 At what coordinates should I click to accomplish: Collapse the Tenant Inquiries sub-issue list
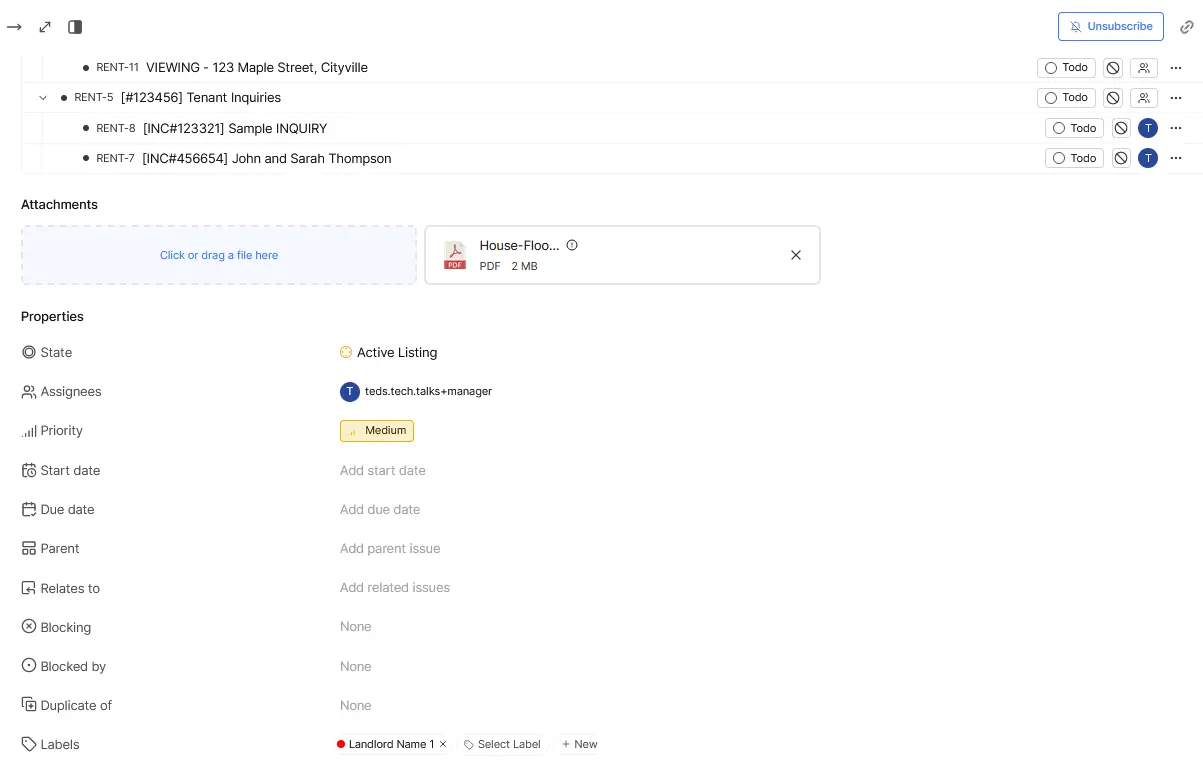pyautogui.click(x=42, y=97)
